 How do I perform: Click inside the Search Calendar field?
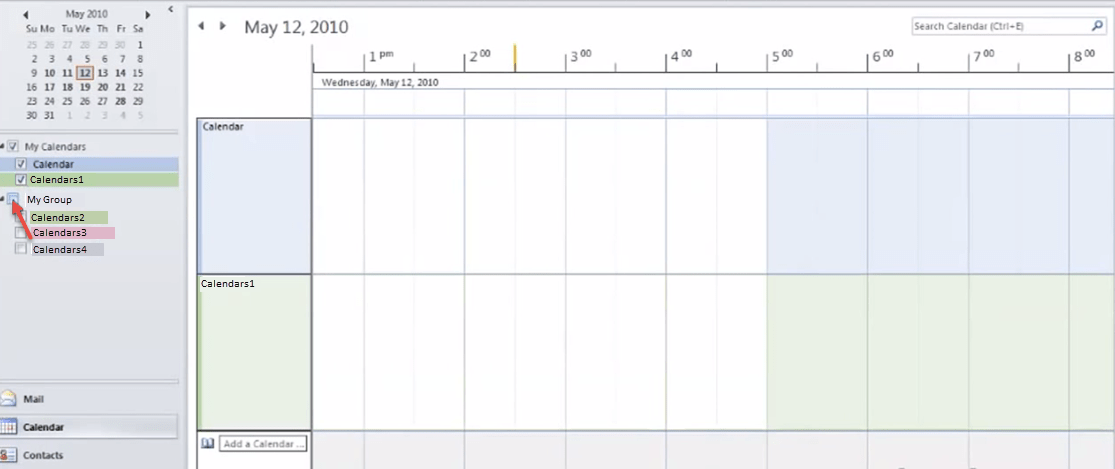click(x=998, y=26)
